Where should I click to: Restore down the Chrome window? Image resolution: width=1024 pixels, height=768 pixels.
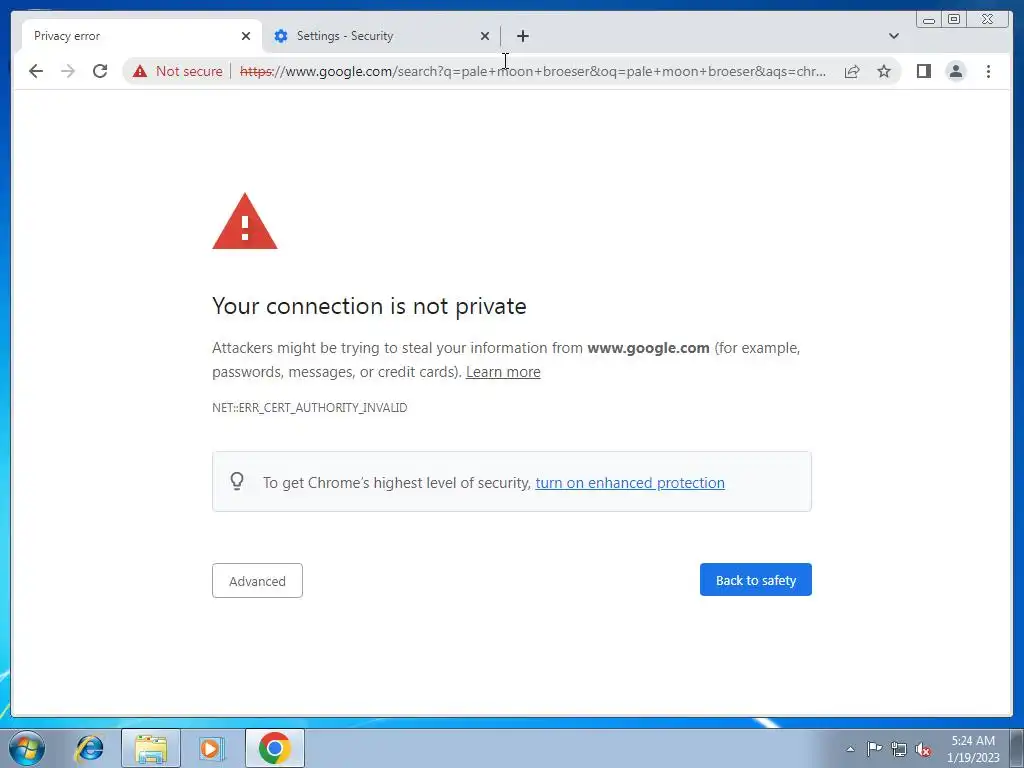point(954,20)
